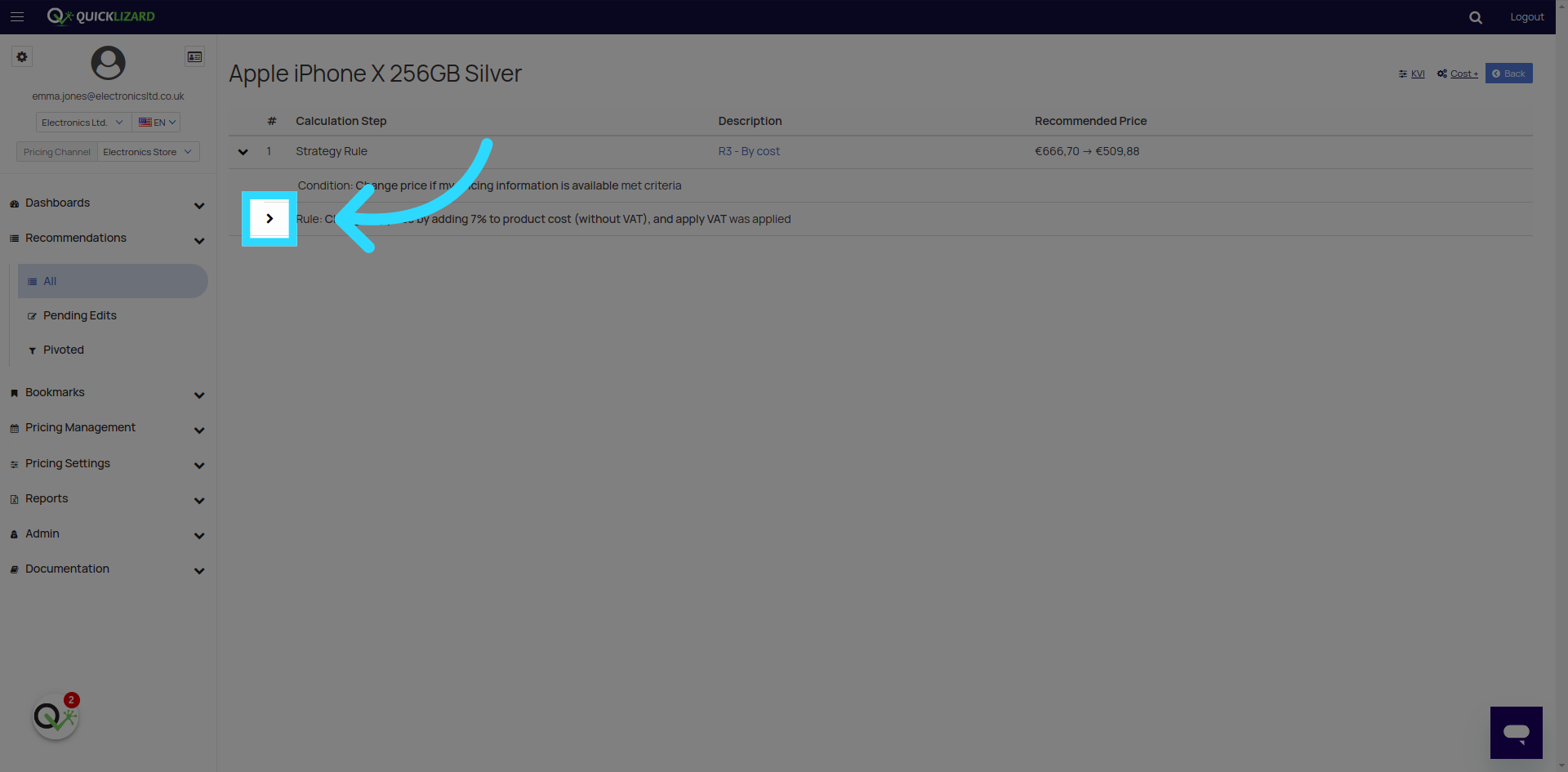
Task: Open the Electronics Ltd. company dropdown
Action: tap(83, 123)
